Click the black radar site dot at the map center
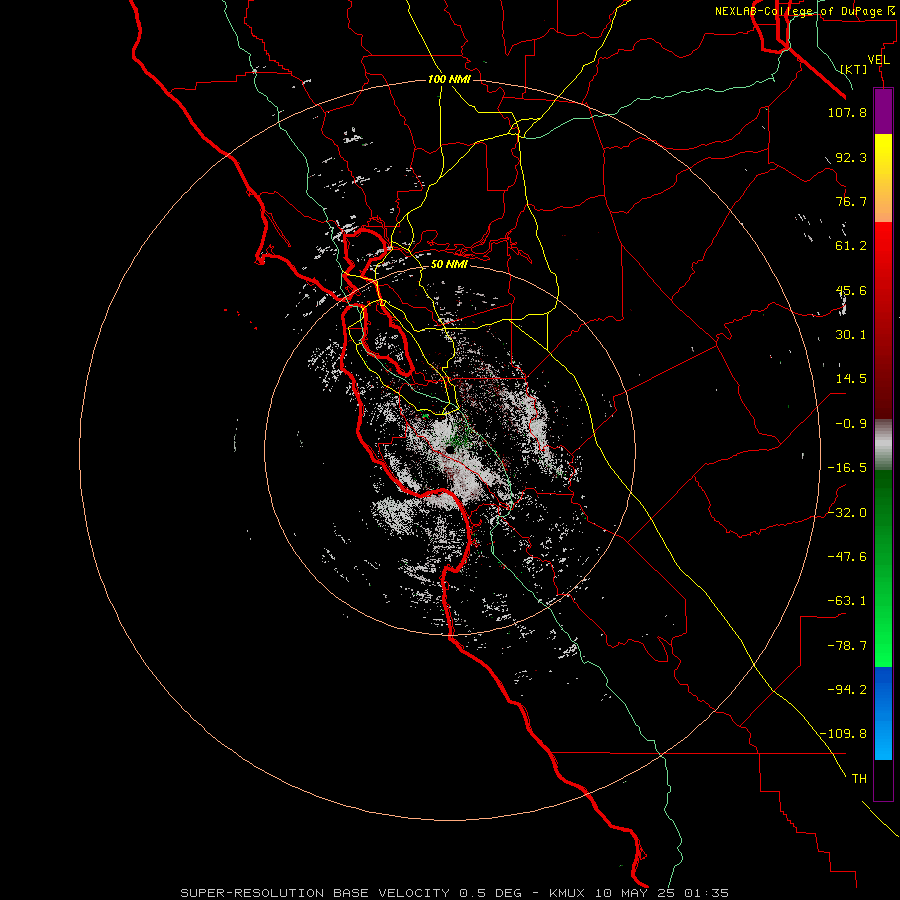The image size is (900, 900). (x=451, y=450)
